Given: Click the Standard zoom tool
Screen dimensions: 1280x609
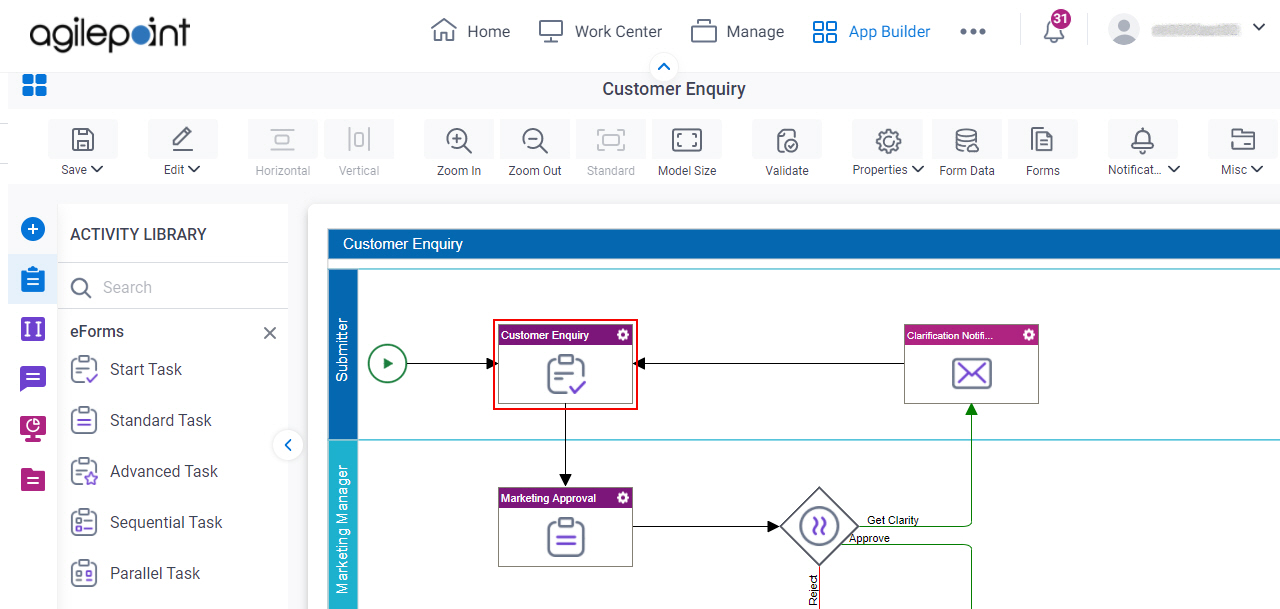Looking at the screenshot, I should tap(611, 149).
